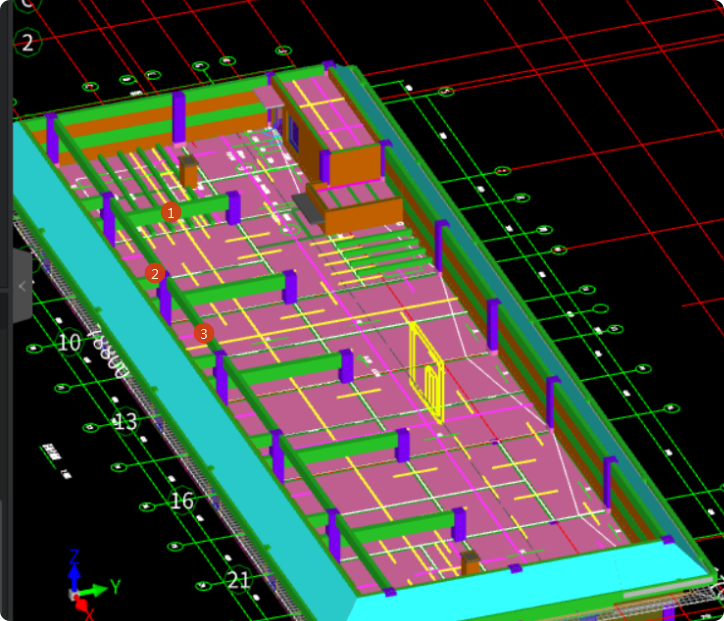Image resolution: width=724 pixels, height=621 pixels.
Task: Select grid axis label 10
Action: [x=69, y=342]
